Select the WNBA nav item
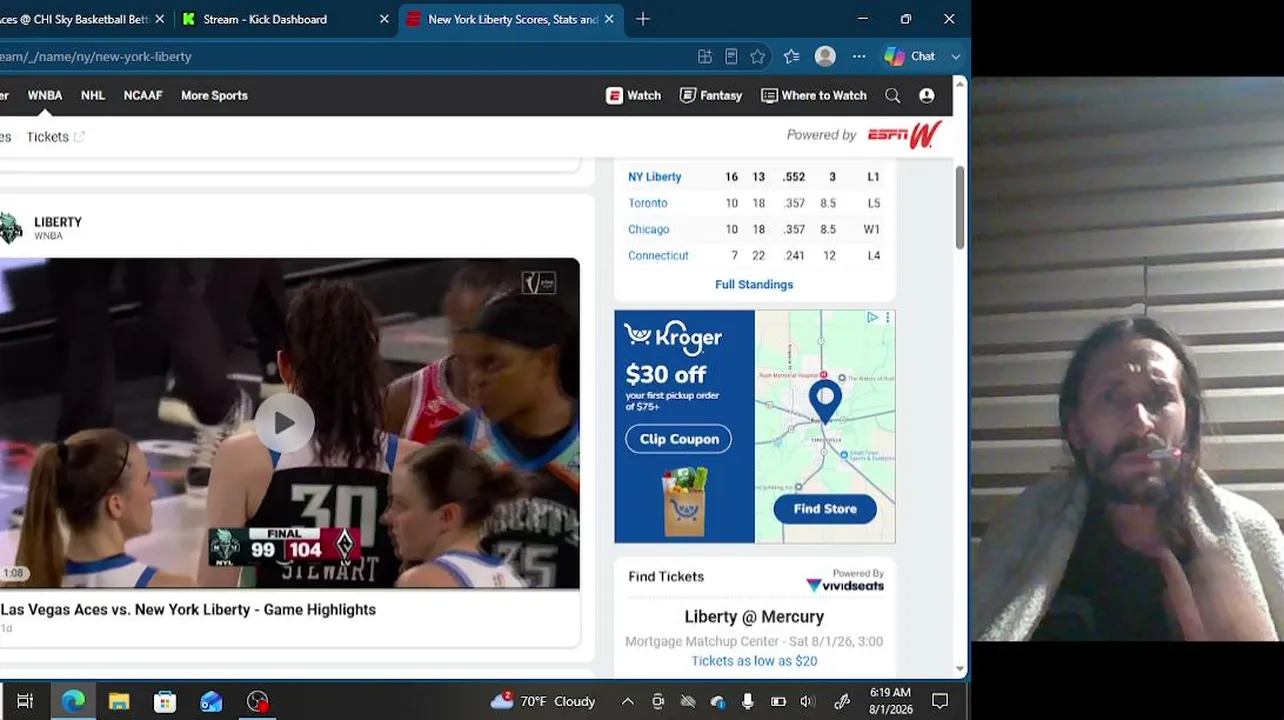This screenshot has width=1284, height=720. (45, 96)
